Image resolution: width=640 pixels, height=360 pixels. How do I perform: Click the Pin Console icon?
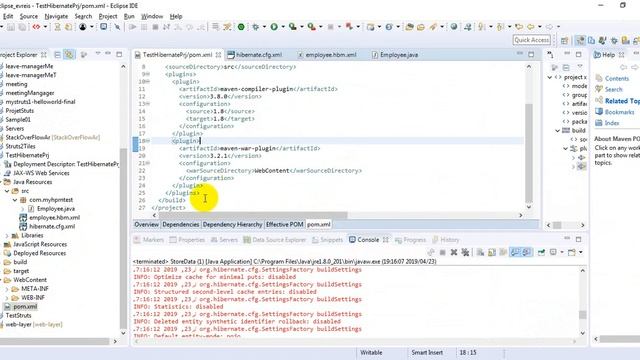[x=541, y=252]
